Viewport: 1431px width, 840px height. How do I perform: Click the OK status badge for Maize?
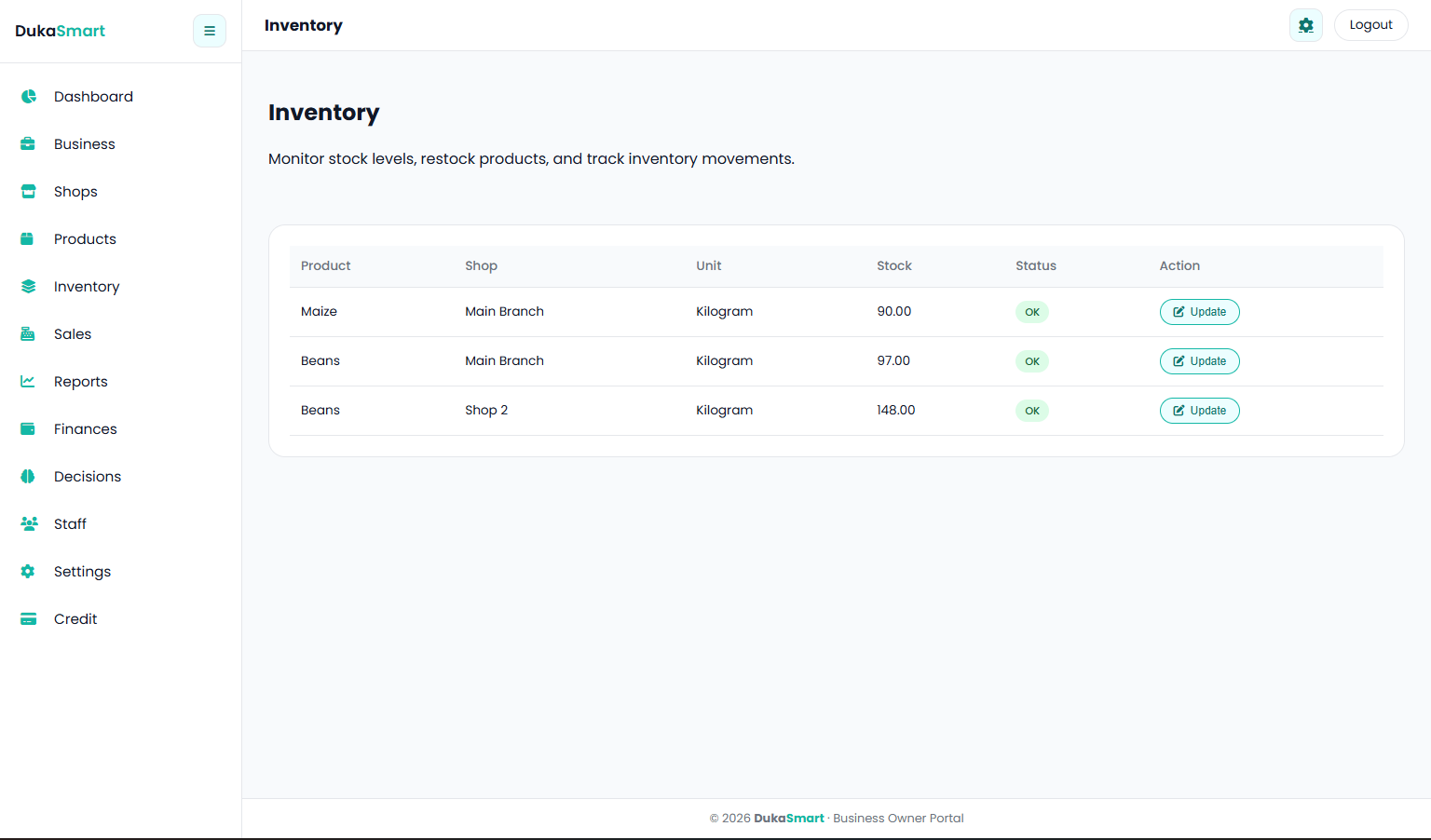(1031, 312)
